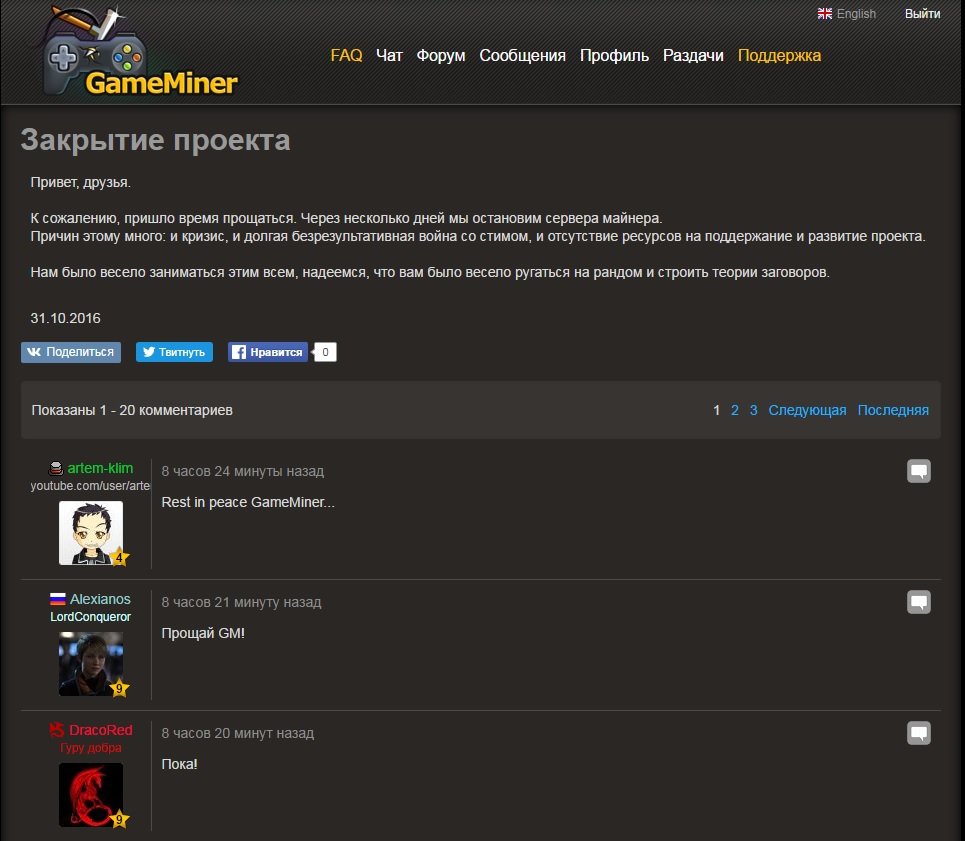
Task: Click the Russian flag beside Alexianos
Action: [x=57, y=599]
